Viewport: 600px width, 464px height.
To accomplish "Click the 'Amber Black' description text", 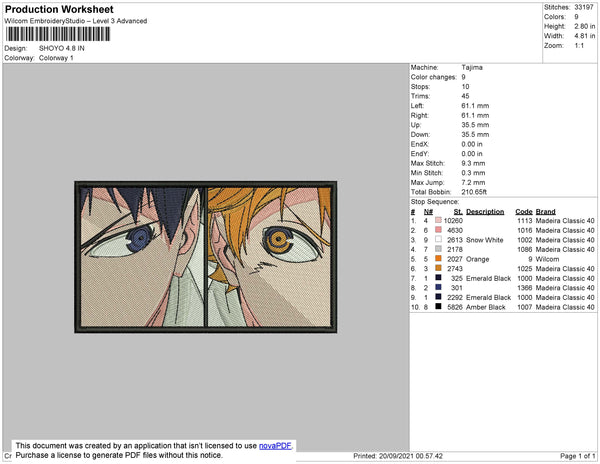I will [x=486, y=307].
